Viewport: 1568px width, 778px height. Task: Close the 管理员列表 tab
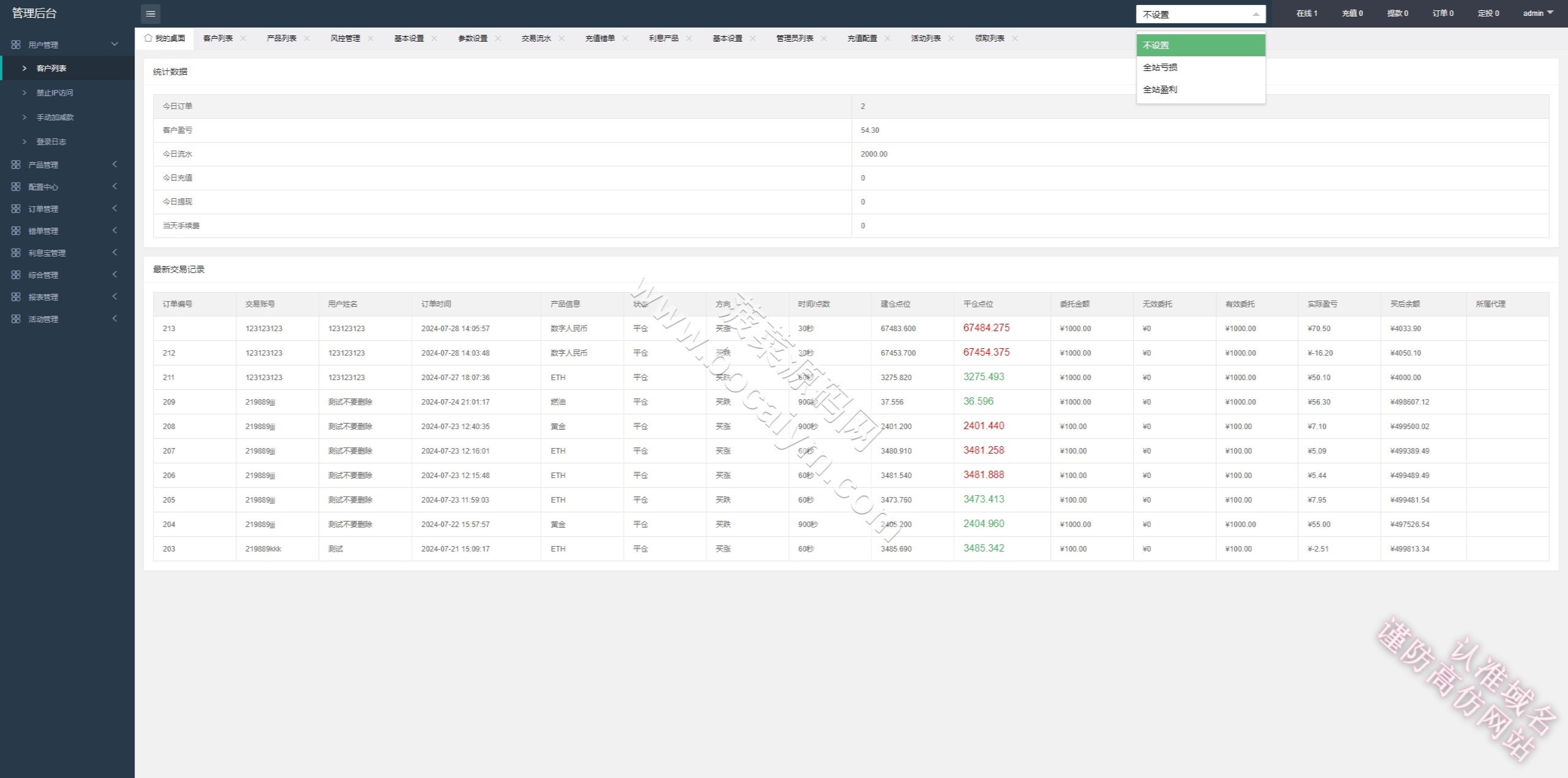point(824,38)
